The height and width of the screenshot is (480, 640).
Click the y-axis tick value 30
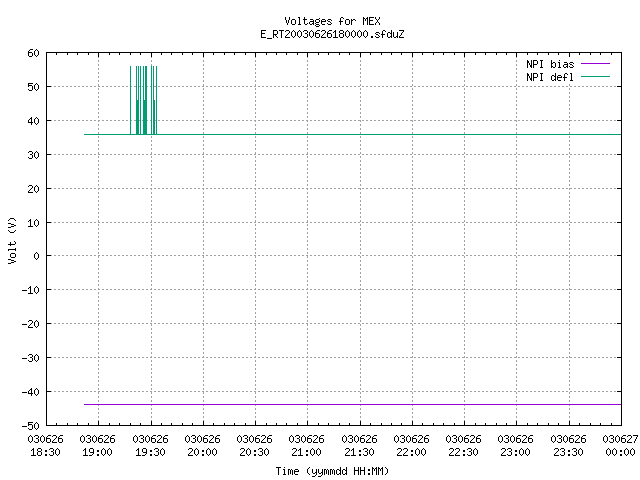[33, 155]
